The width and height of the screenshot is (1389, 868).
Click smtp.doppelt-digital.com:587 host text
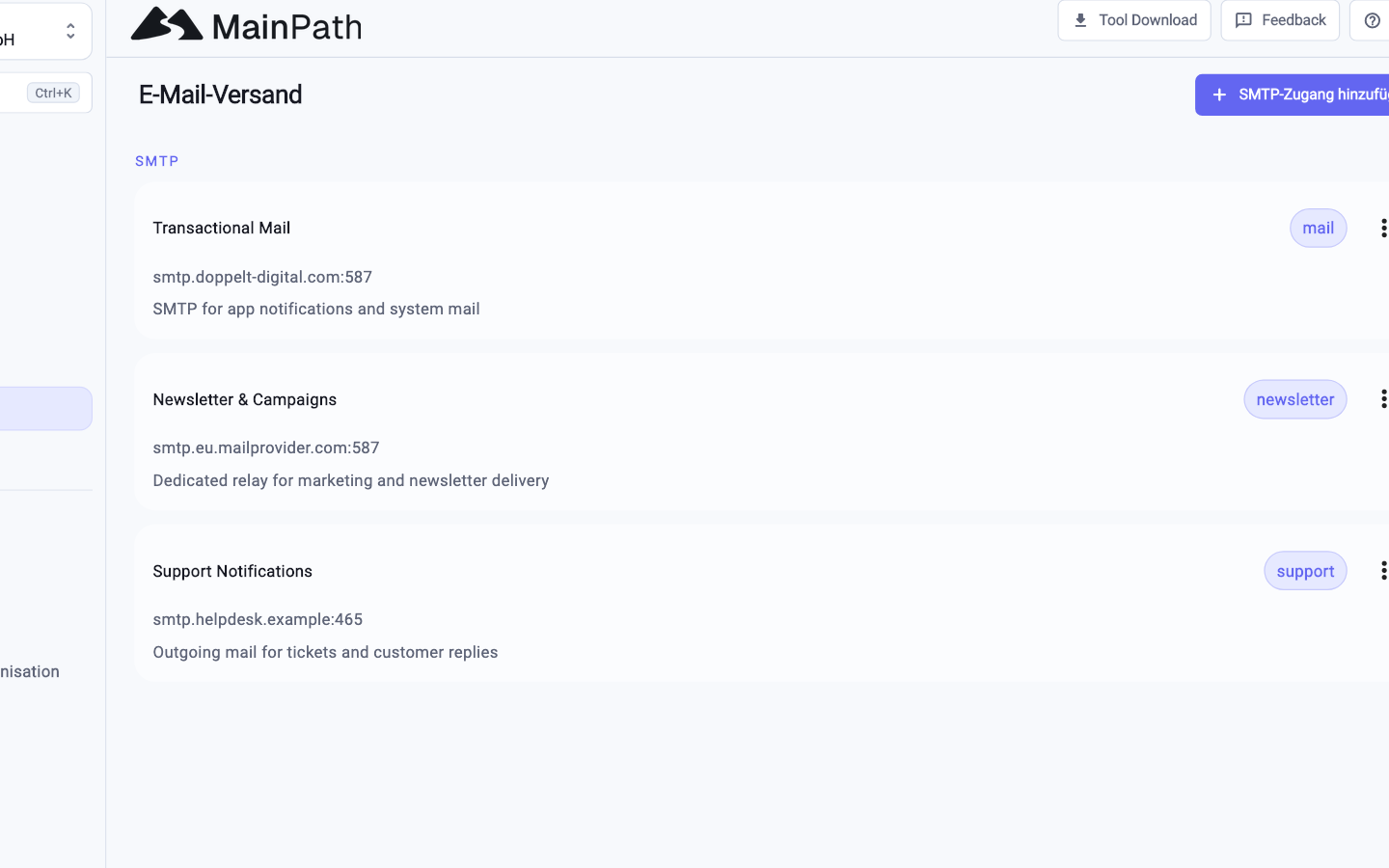(262, 277)
